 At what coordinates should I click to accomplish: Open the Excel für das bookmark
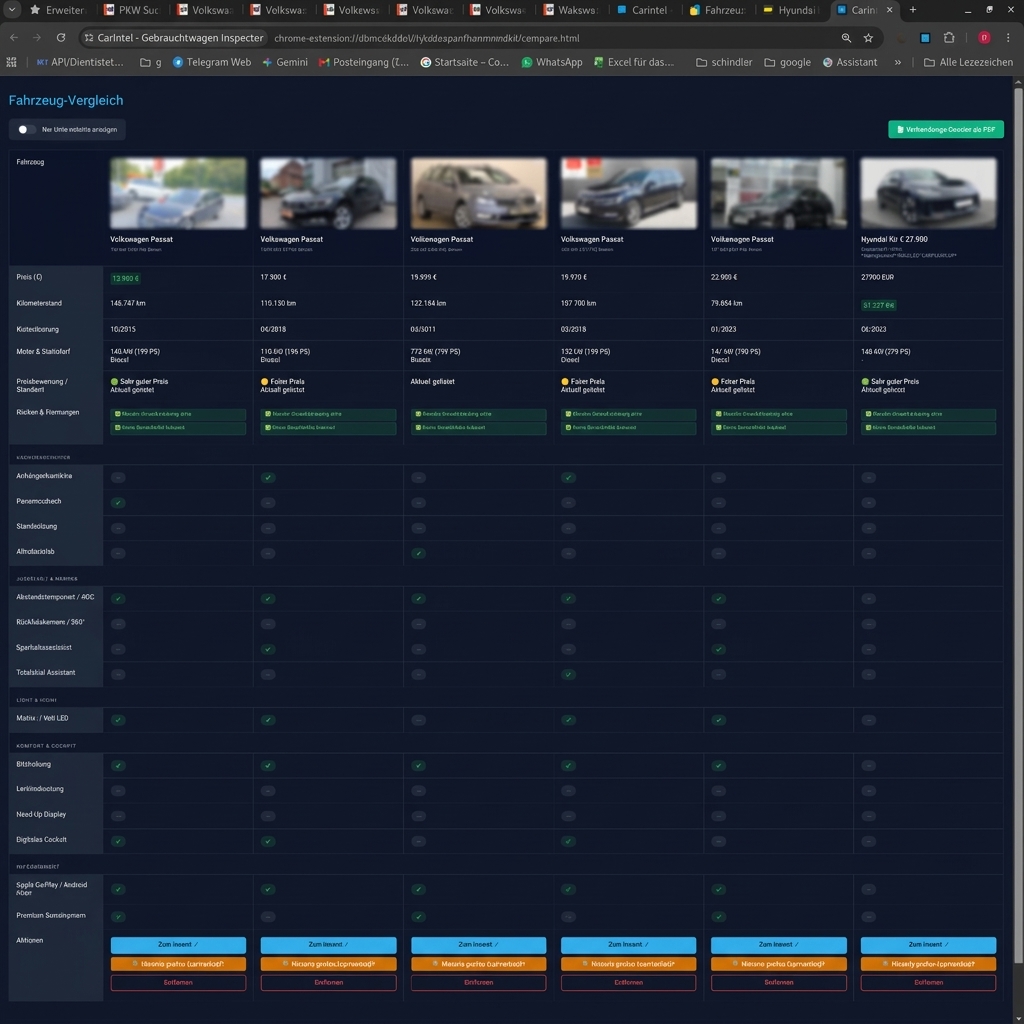633,62
